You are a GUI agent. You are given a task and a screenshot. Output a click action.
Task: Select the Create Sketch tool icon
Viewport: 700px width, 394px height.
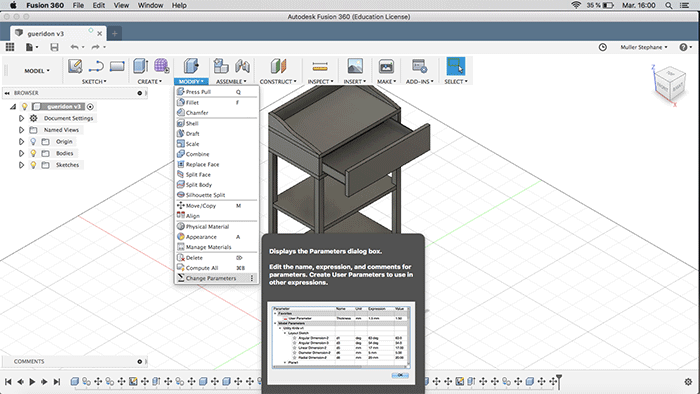click(75, 66)
